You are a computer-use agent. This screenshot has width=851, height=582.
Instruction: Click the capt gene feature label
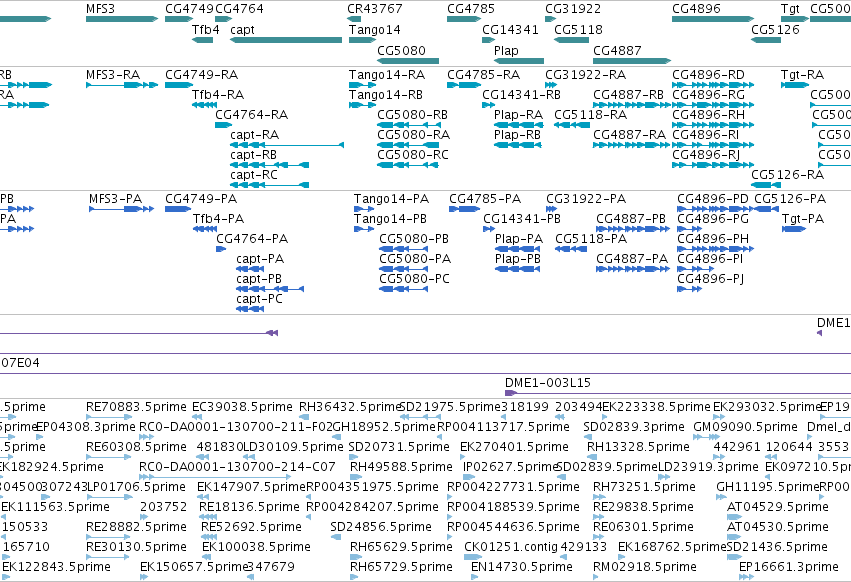[x=242, y=30]
